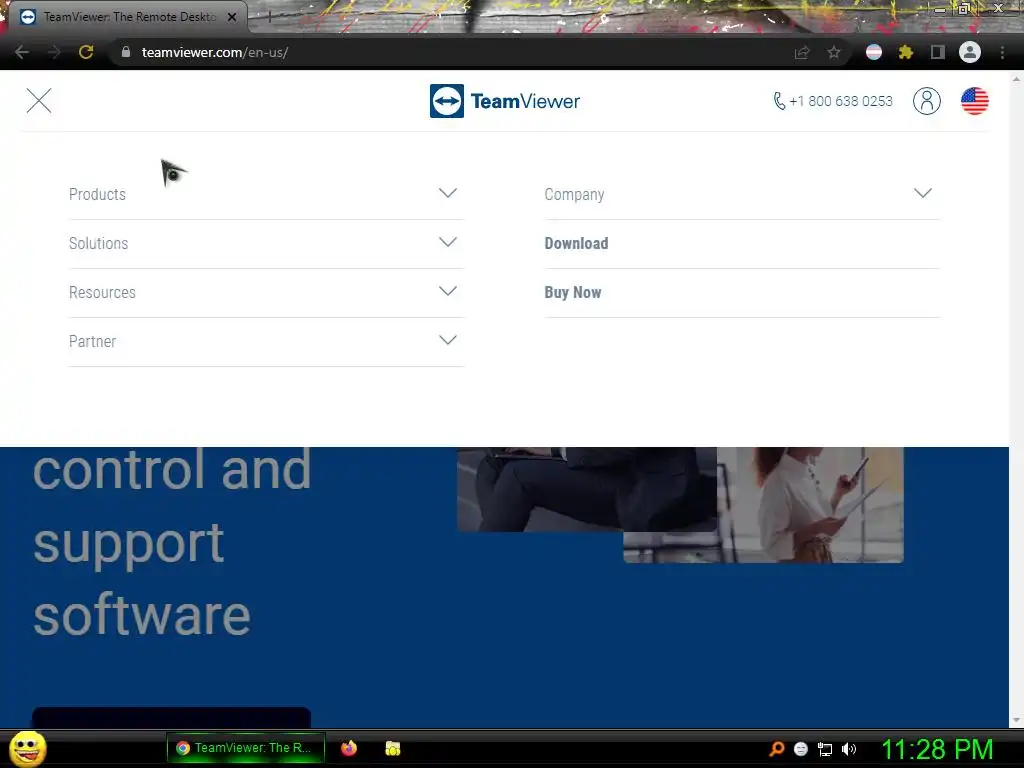View site security lock info
Image resolution: width=1024 pixels, height=768 pixels.
(x=126, y=52)
